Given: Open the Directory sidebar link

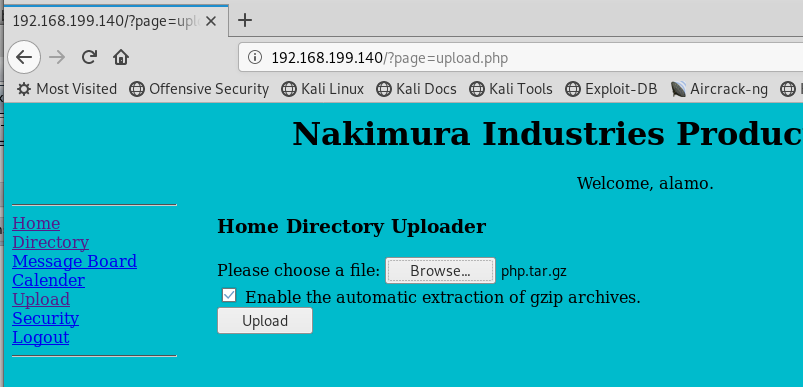Looking at the screenshot, I should click(x=51, y=242).
